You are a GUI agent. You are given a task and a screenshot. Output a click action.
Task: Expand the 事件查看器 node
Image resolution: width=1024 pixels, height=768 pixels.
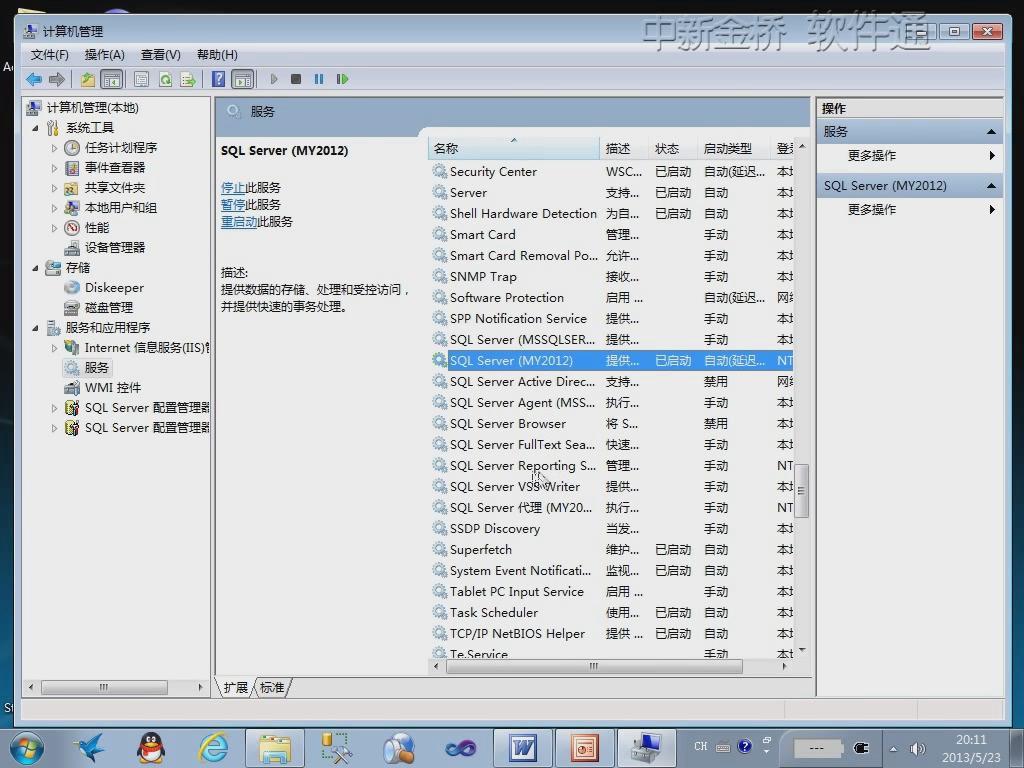point(55,168)
